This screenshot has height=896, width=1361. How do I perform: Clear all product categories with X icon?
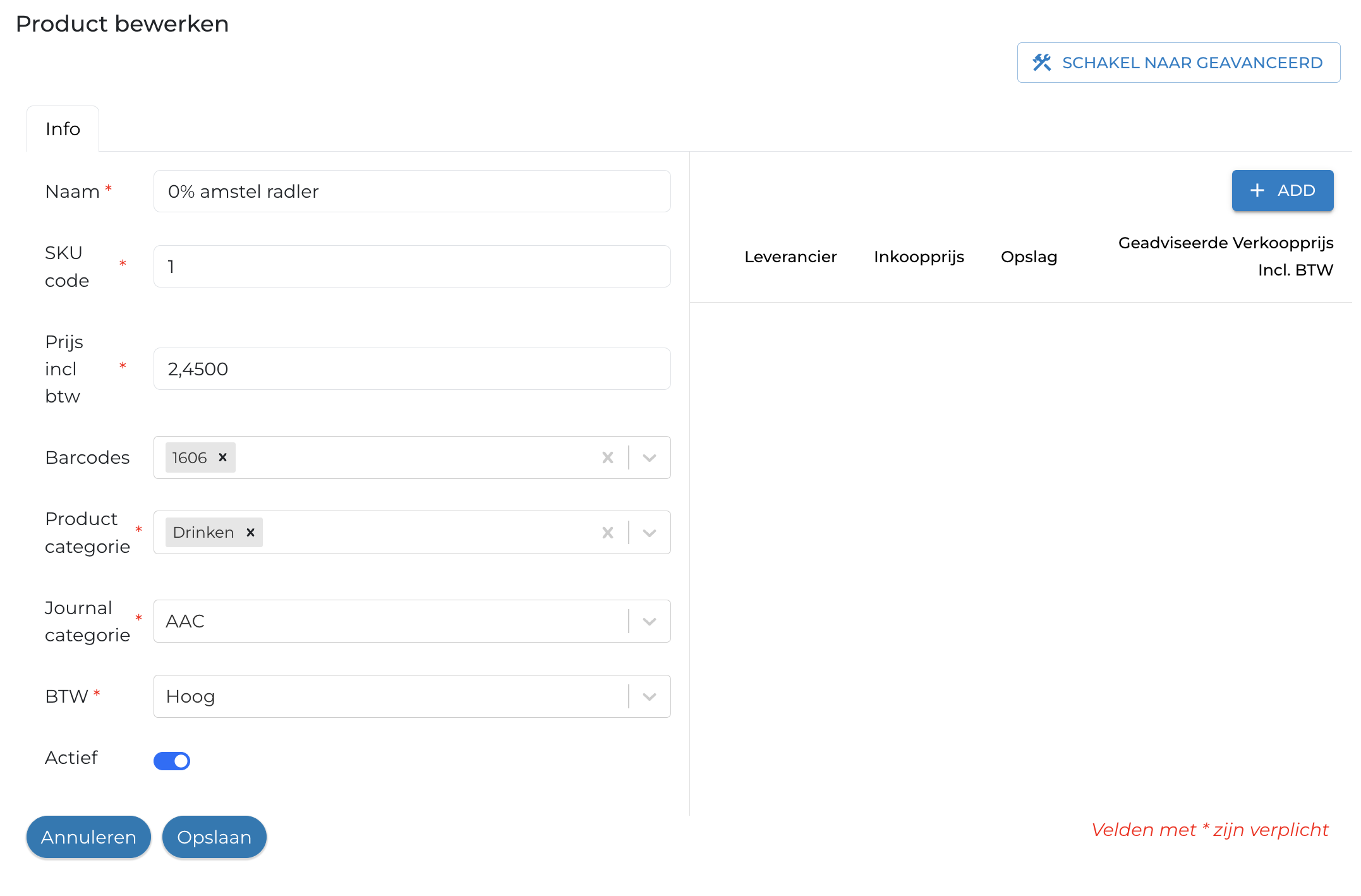pos(607,533)
